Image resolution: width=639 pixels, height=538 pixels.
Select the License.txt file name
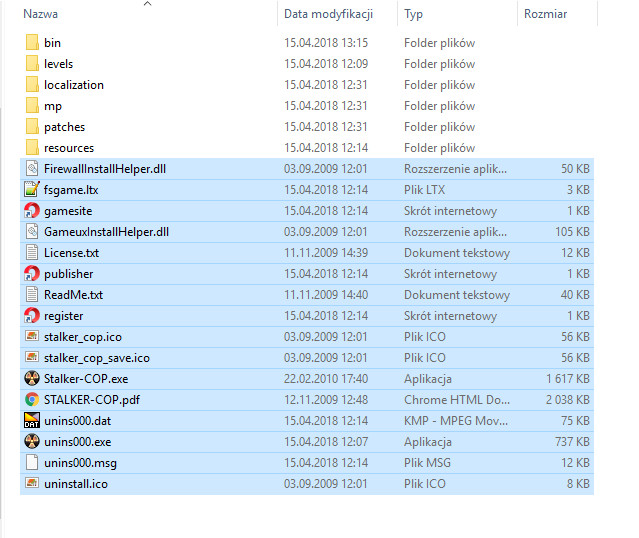tap(71, 253)
